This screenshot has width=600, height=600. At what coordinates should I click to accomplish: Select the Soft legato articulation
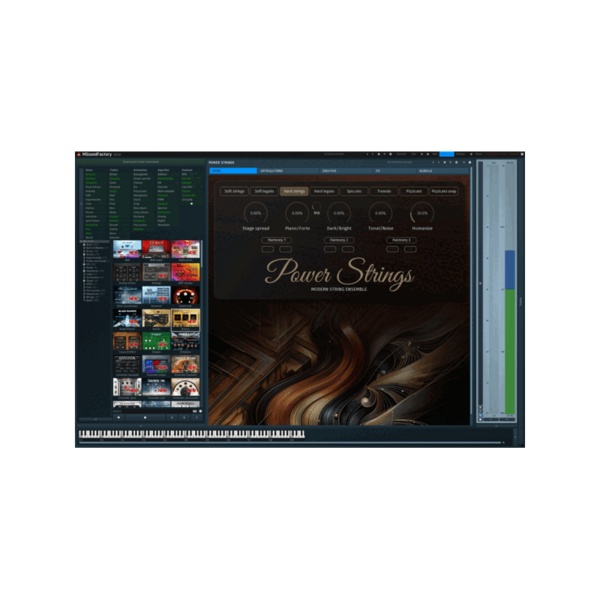pyautogui.click(x=264, y=191)
